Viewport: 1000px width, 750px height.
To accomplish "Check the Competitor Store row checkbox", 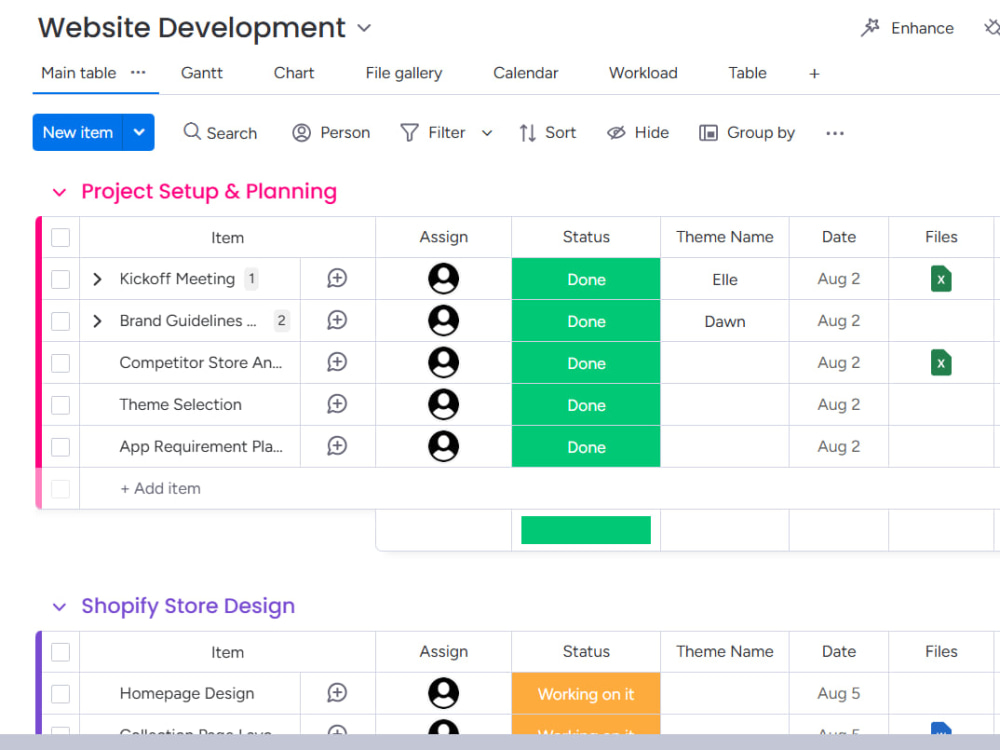I will (x=61, y=363).
